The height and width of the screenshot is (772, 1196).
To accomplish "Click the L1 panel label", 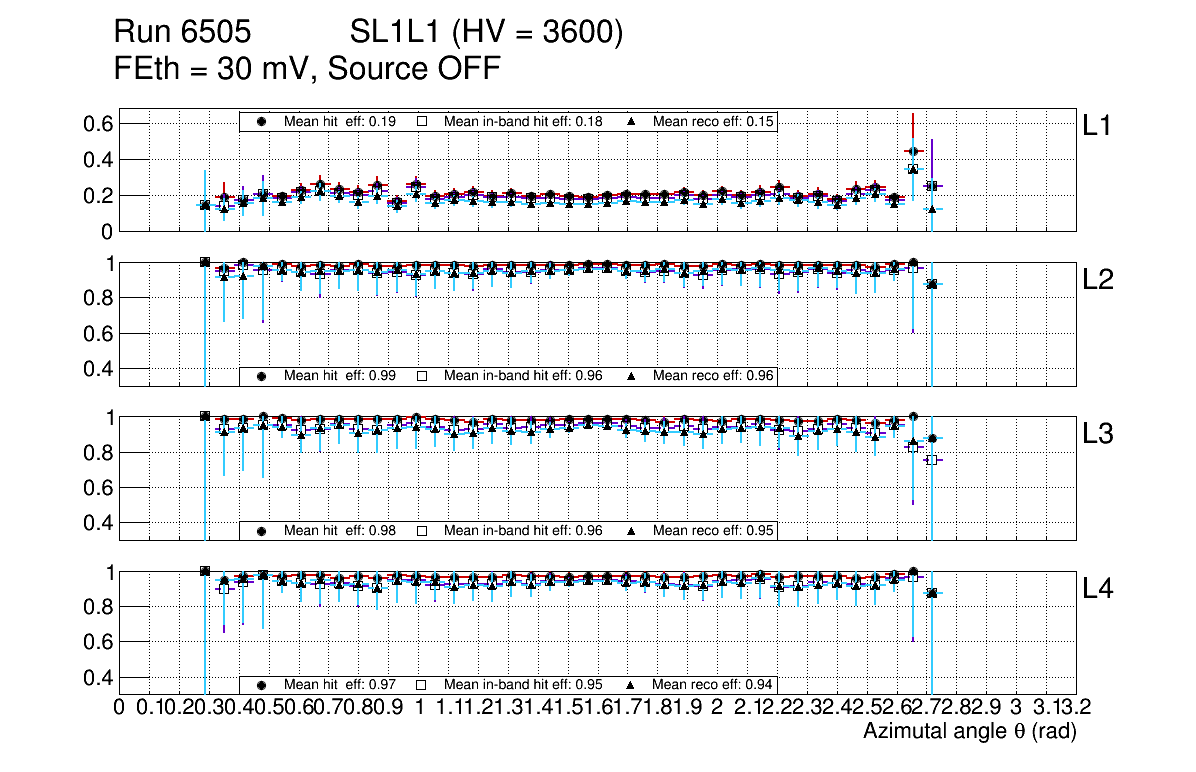I will [x=1097, y=126].
